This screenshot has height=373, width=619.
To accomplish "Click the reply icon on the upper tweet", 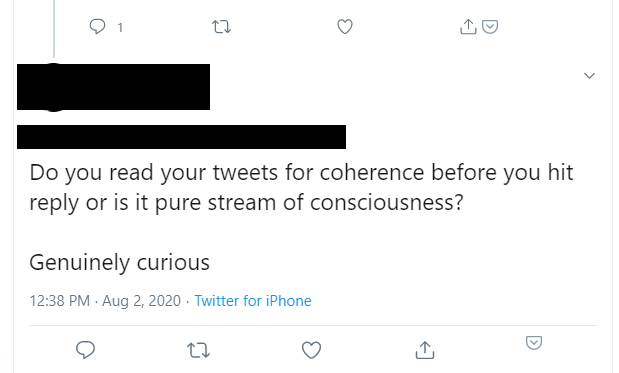I will click(97, 27).
